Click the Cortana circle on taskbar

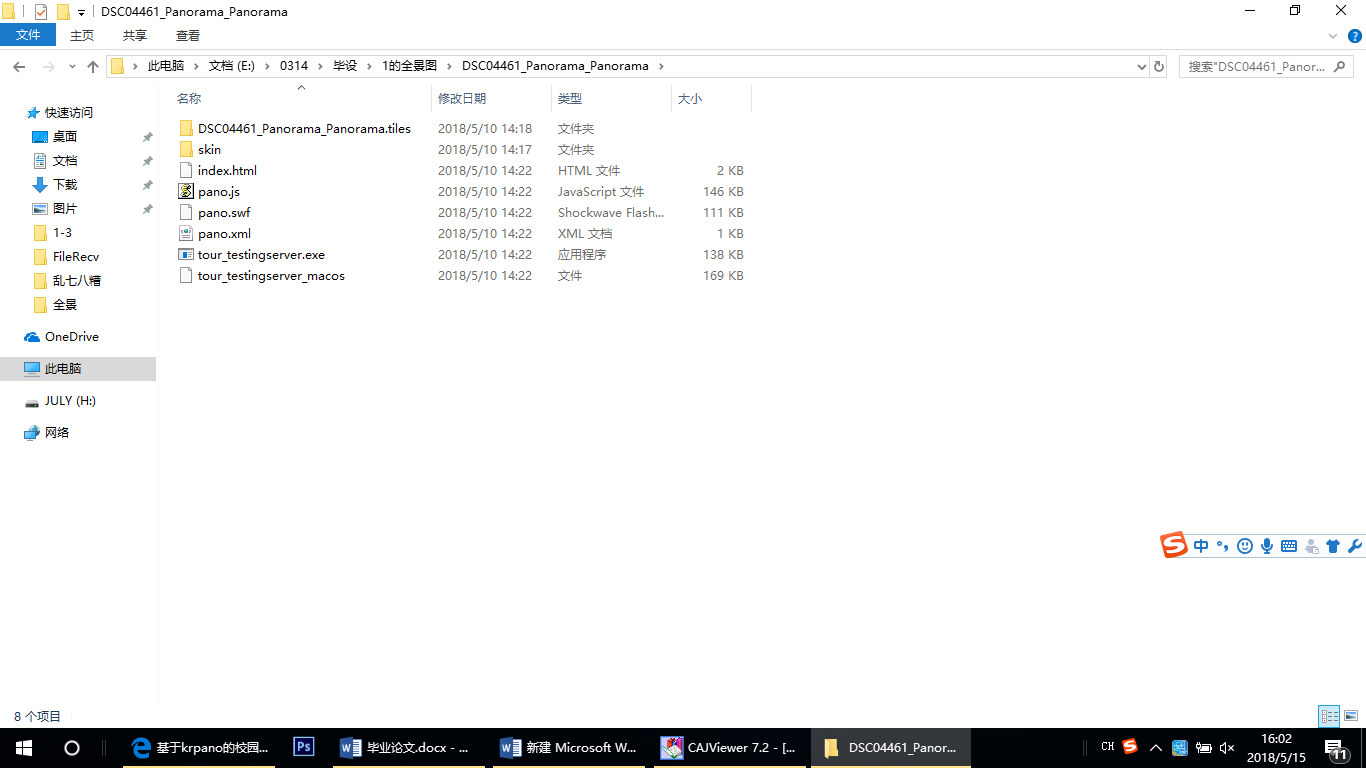72,747
